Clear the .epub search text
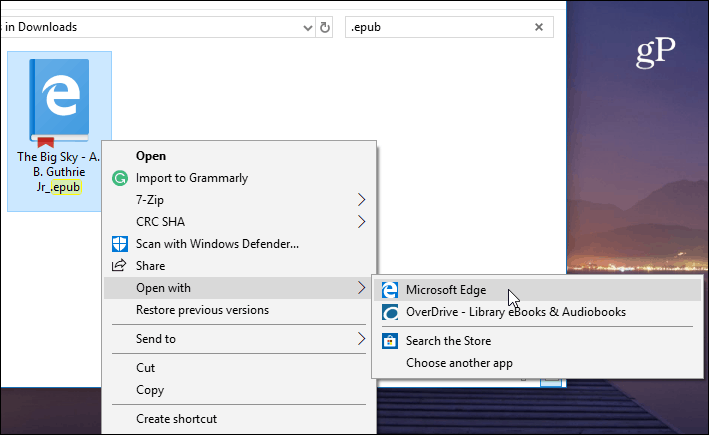 (539, 27)
